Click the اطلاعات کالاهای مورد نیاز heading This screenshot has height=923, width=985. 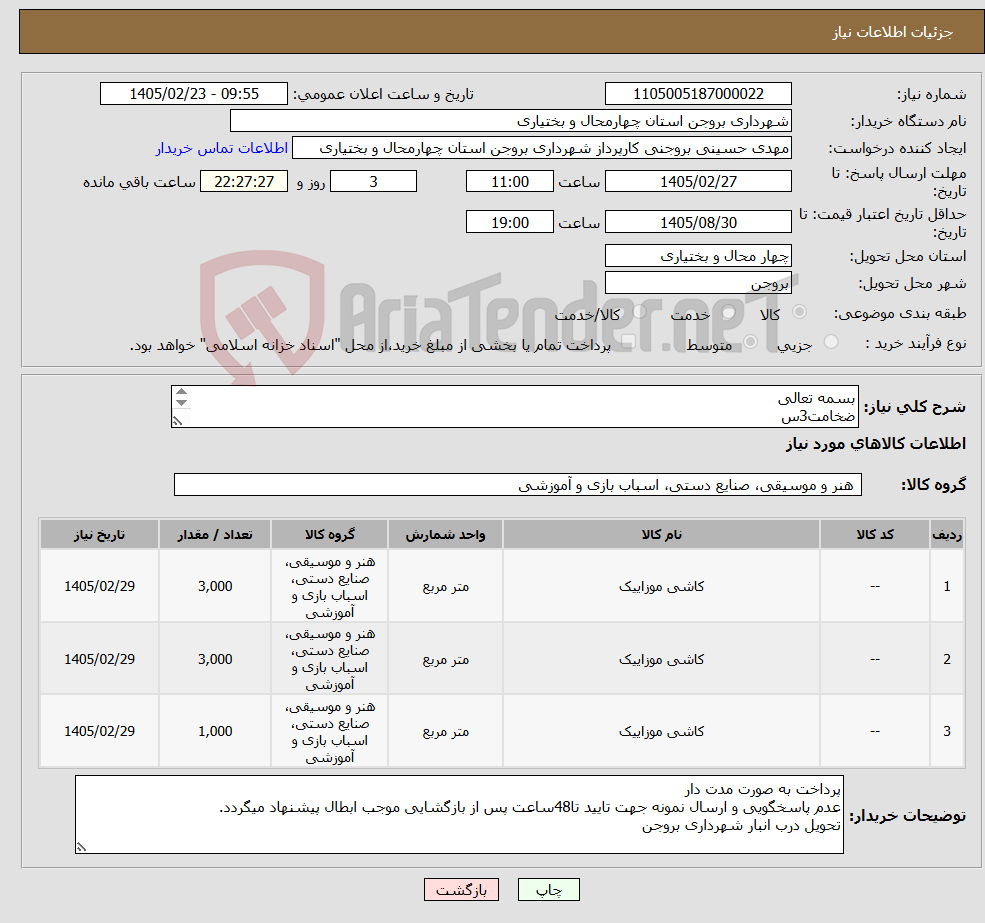click(x=876, y=444)
